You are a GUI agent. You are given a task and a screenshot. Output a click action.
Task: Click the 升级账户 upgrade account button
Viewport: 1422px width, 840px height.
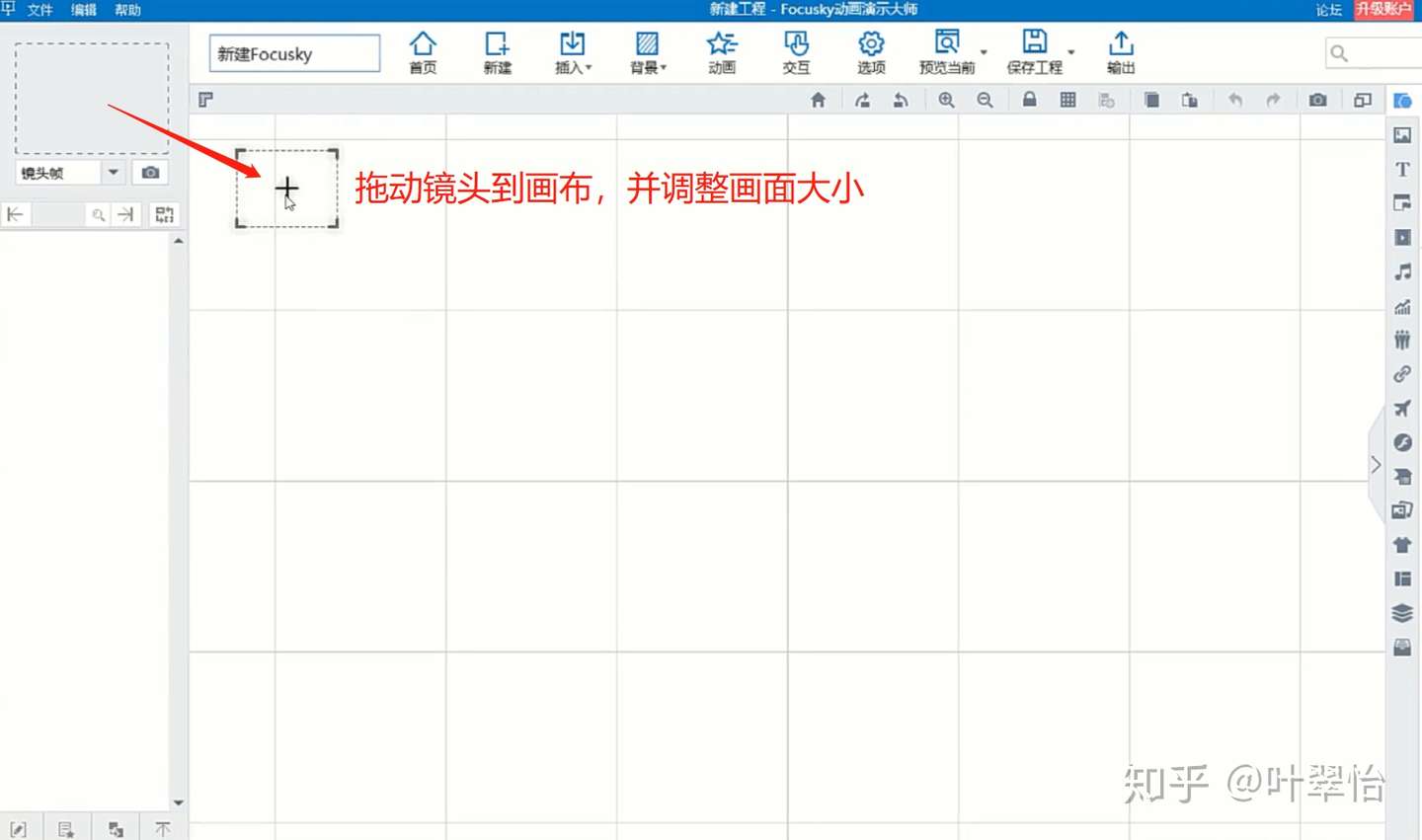pos(1383,9)
